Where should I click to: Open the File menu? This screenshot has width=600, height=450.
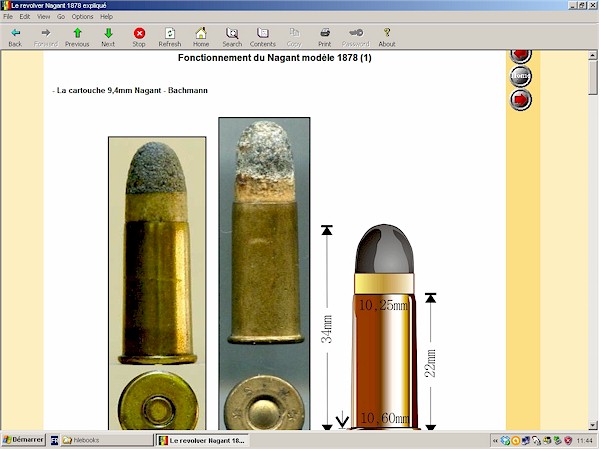pyautogui.click(x=8, y=16)
